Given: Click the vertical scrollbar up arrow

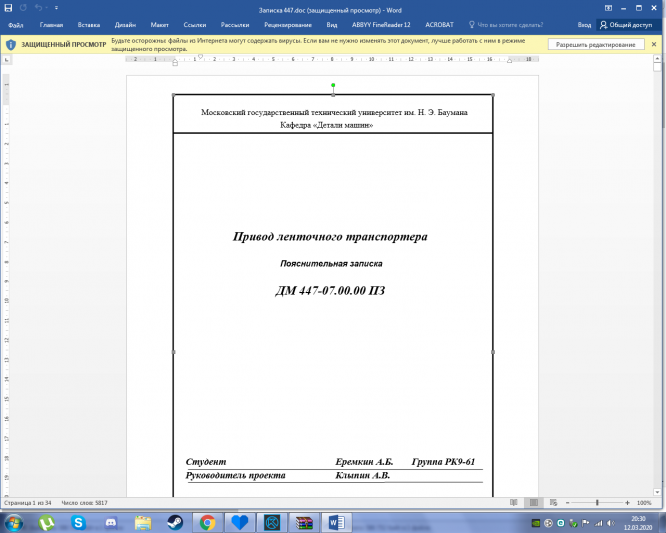Looking at the screenshot, I should 657,59.
